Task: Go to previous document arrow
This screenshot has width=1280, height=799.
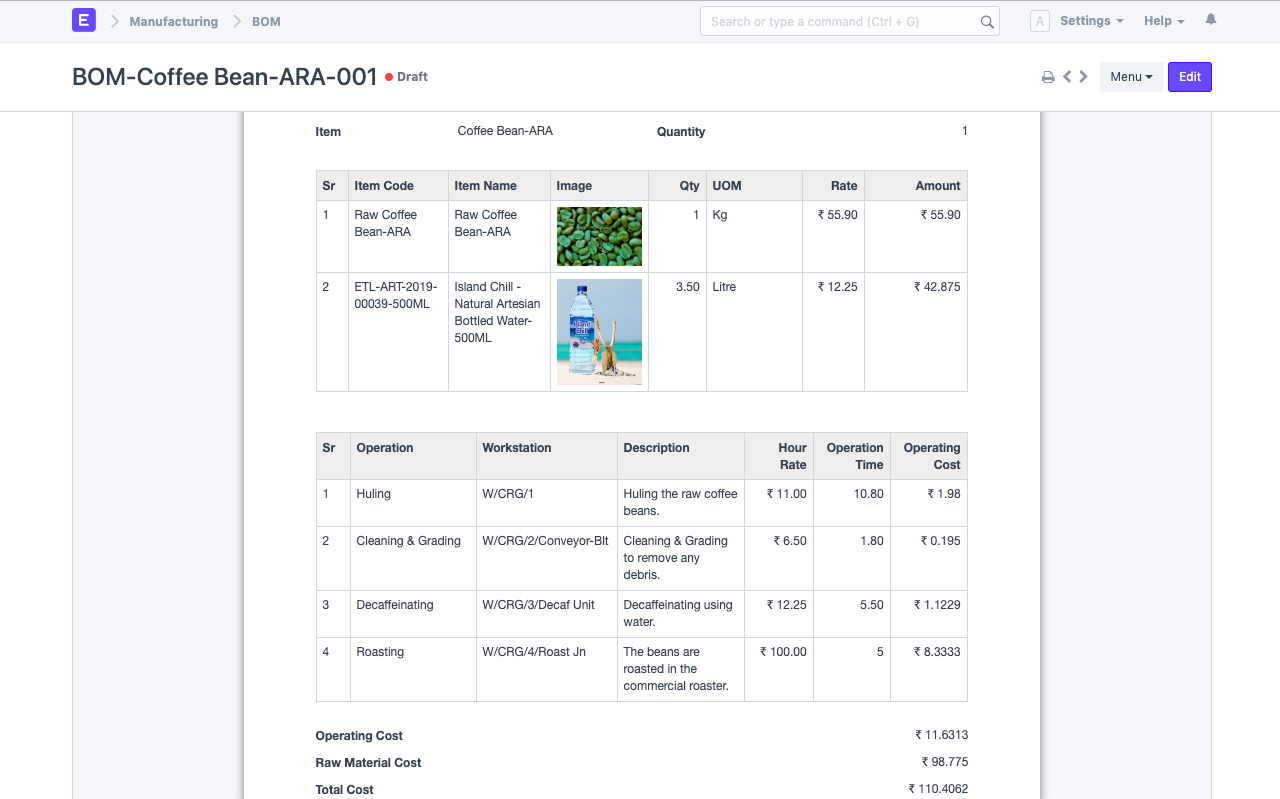Action: [1067, 76]
